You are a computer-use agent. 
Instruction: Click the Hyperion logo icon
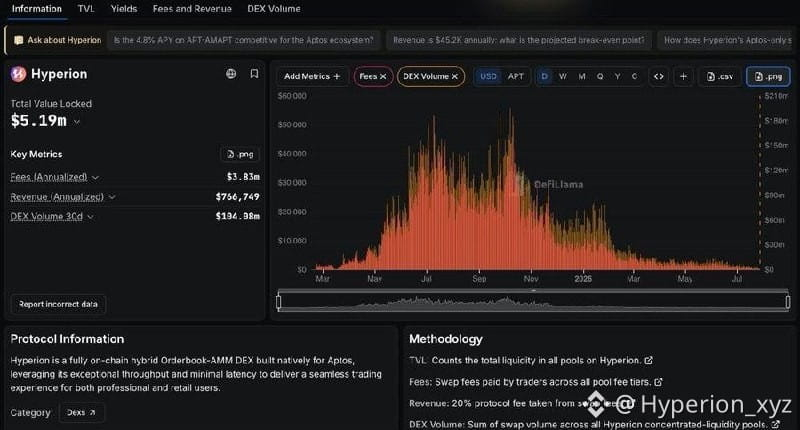tap(18, 74)
